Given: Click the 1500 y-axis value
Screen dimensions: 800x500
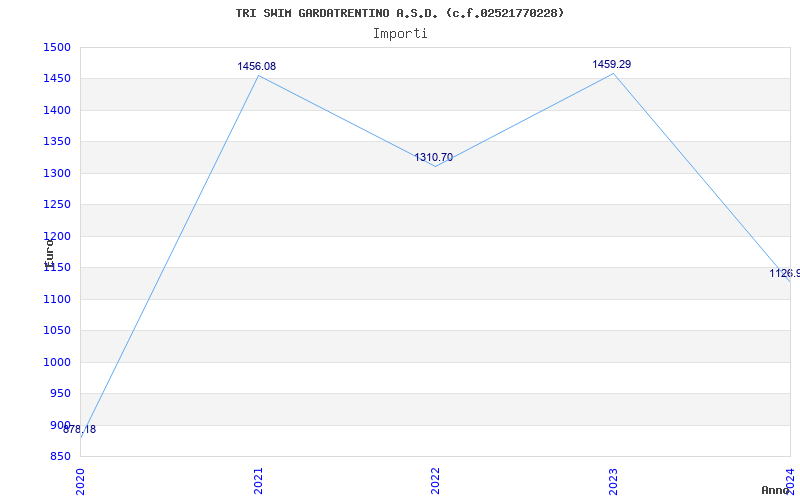Looking at the screenshot, I should click(57, 47).
